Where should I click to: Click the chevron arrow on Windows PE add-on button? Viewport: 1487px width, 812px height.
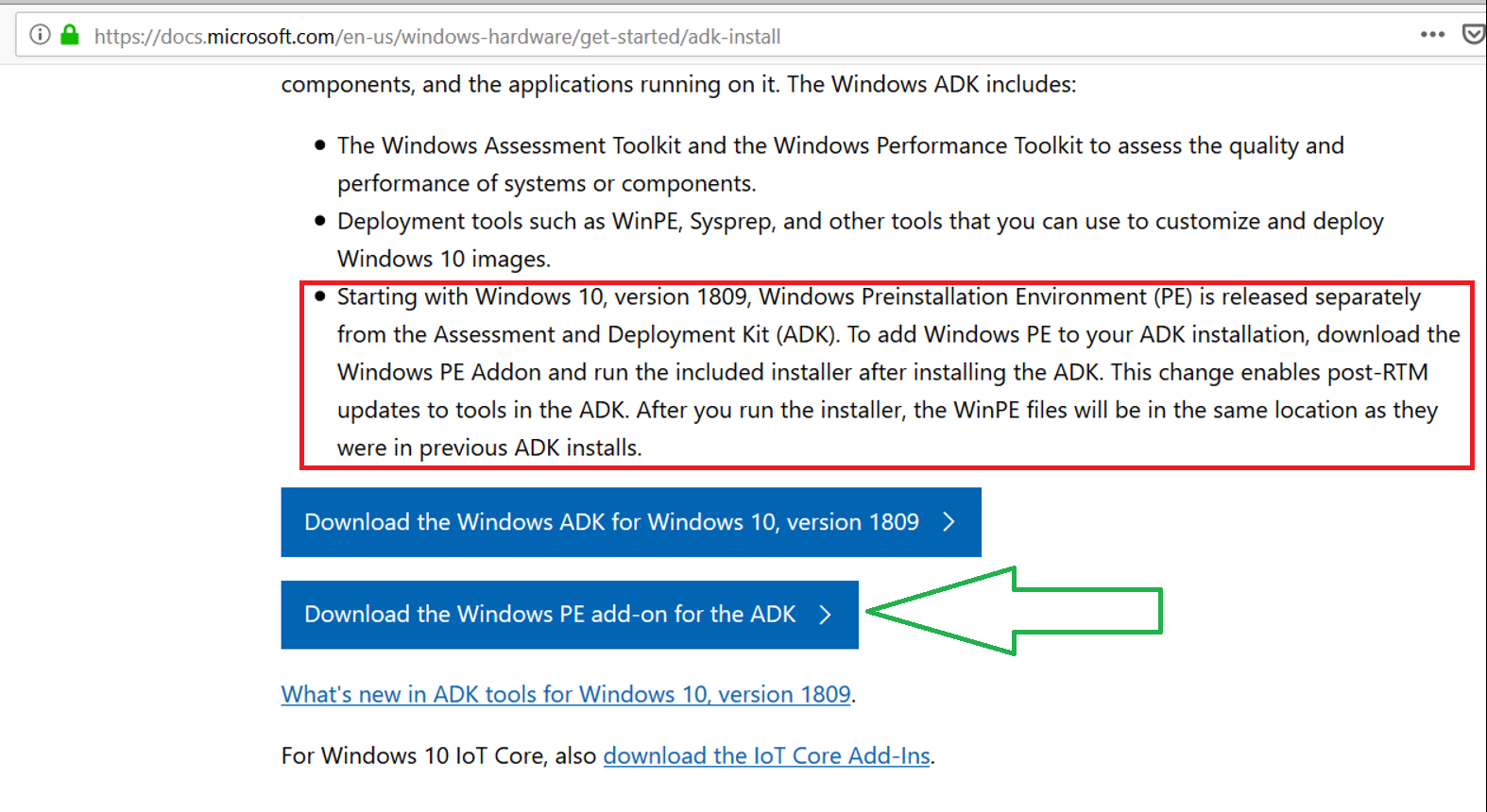(826, 615)
